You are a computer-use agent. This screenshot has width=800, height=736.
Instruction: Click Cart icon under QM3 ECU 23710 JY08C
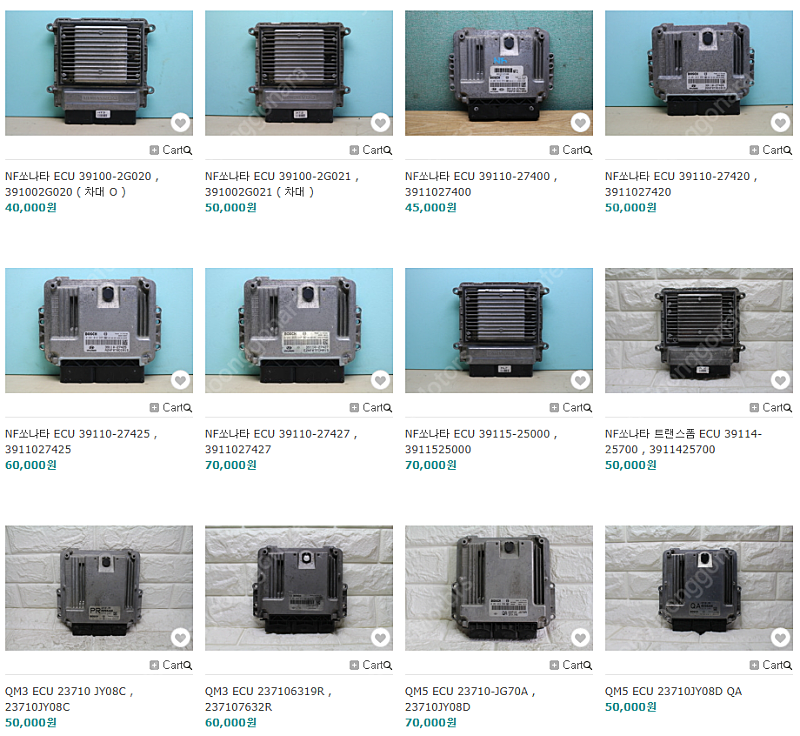[171, 665]
